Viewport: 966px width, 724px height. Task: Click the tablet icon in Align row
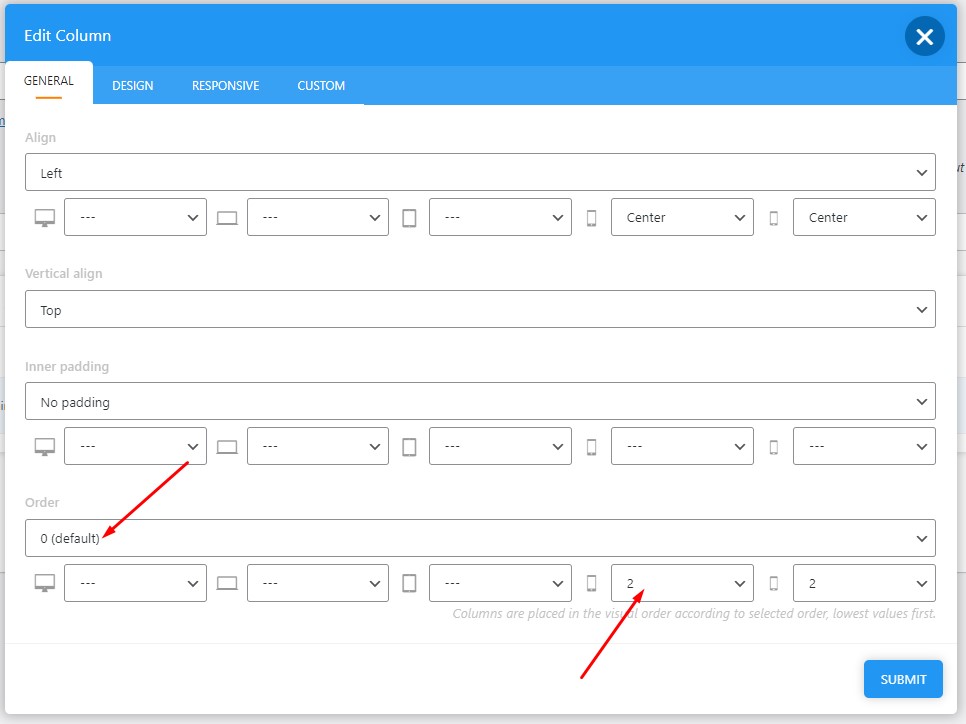(409, 218)
